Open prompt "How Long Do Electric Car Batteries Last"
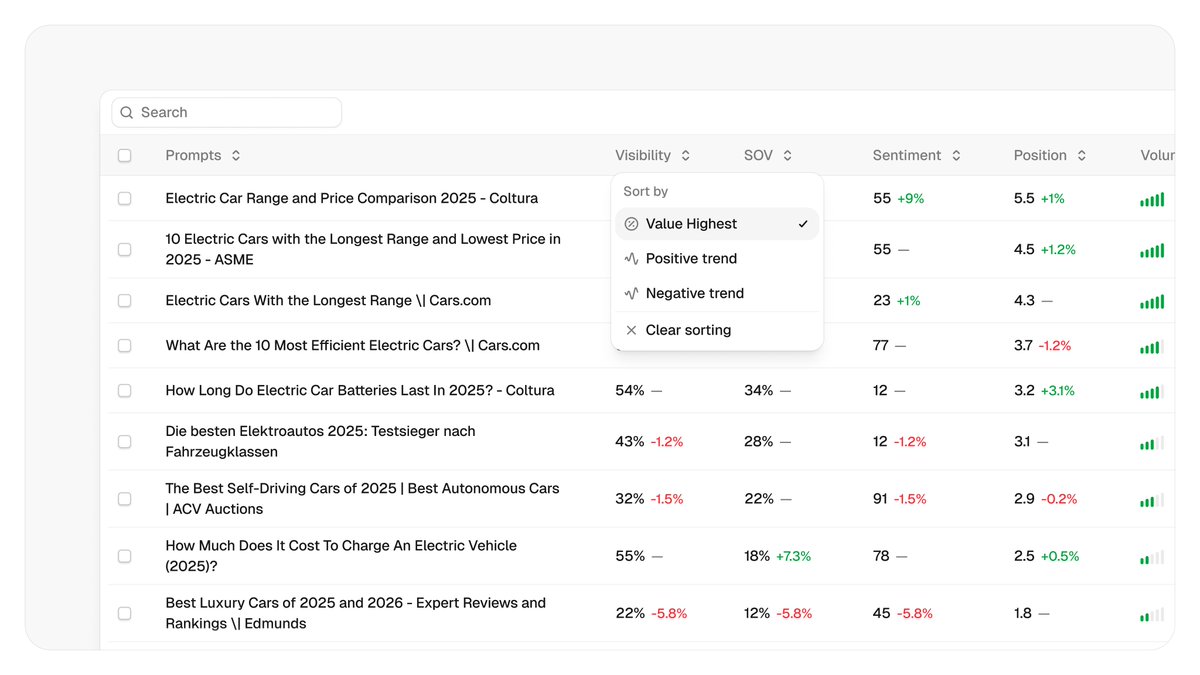Image resolution: width=1200 pixels, height=675 pixels. [x=360, y=390]
